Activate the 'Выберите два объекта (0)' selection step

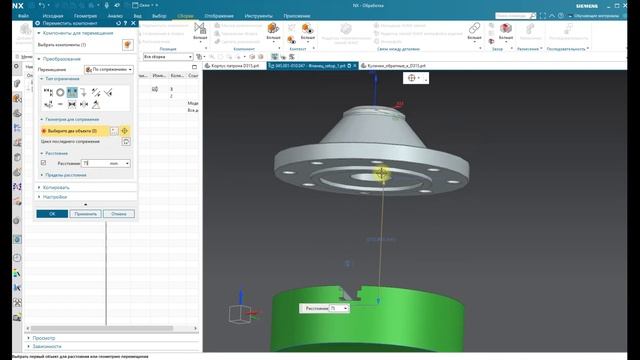pos(75,131)
